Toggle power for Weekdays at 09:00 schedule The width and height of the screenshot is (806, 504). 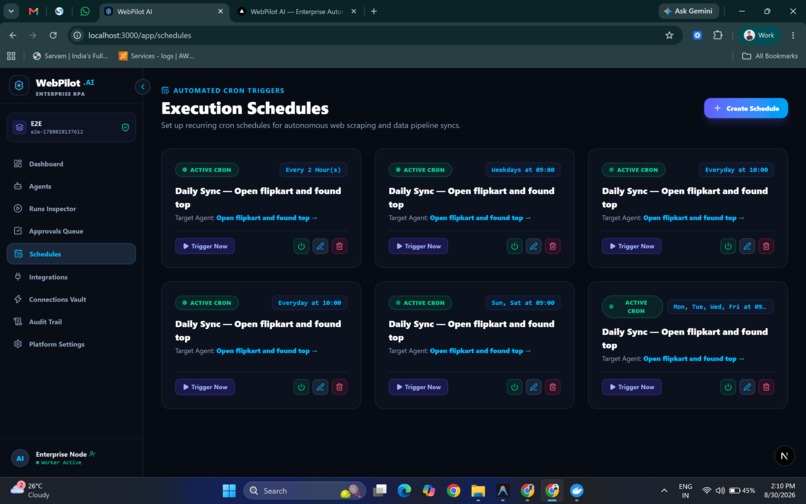click(515, 246)
